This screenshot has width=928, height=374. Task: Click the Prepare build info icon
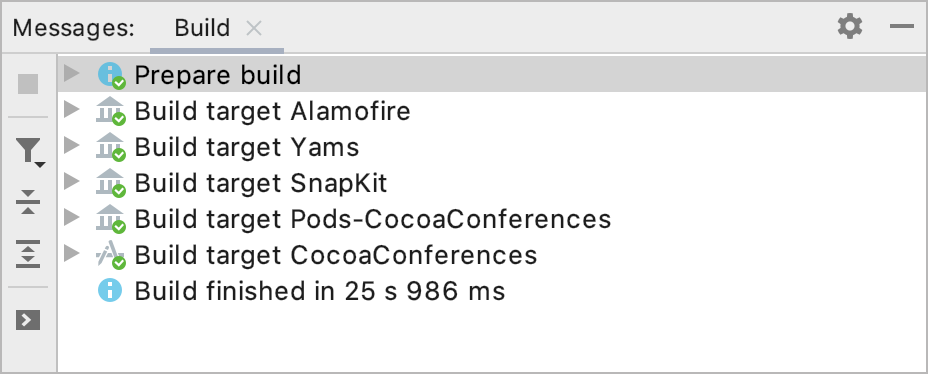tap(111, 76)
